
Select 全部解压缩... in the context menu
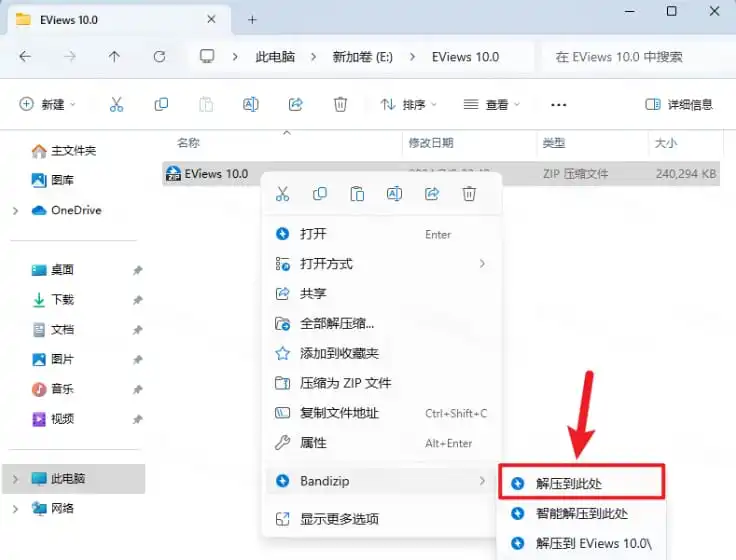pyautogui.click(x=383, y=323)
